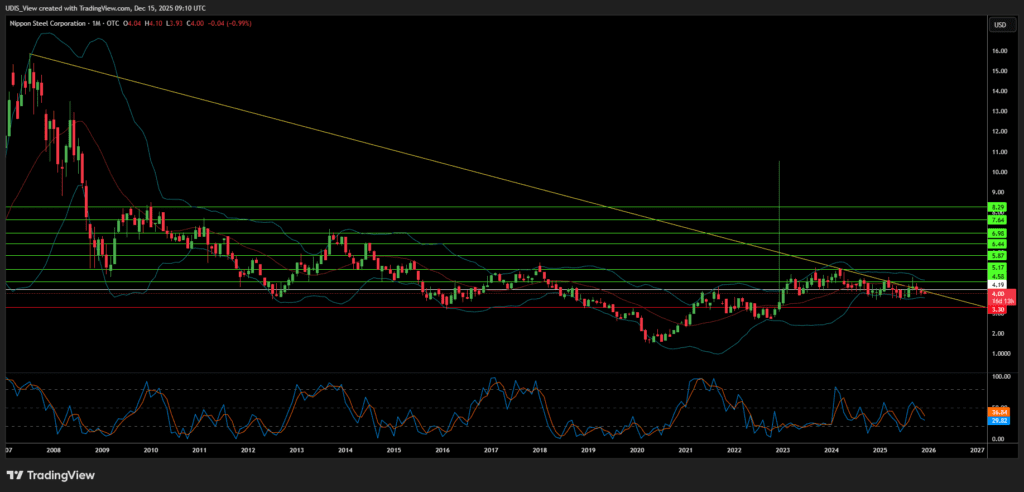Click the white 4.19 price label
Viewport: 1024px width, 492px height.
(x=997, y=285)
